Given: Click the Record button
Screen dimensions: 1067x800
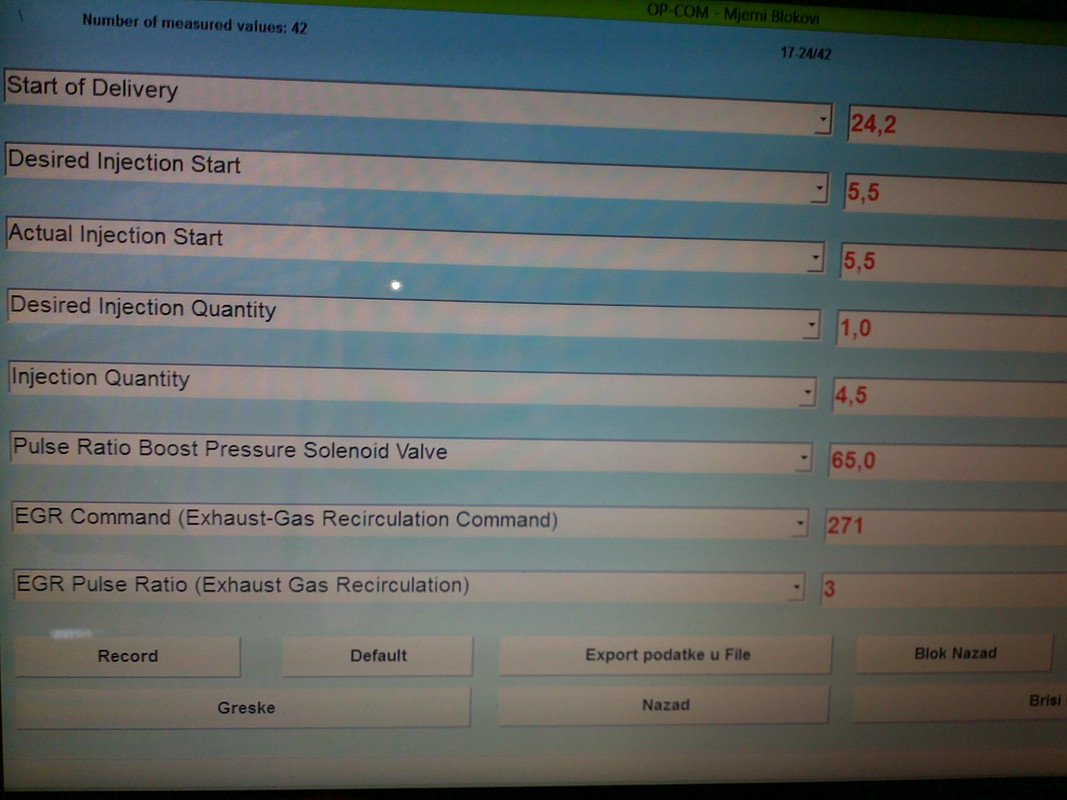Looking at the screenshot, I should tap(128, 656).
